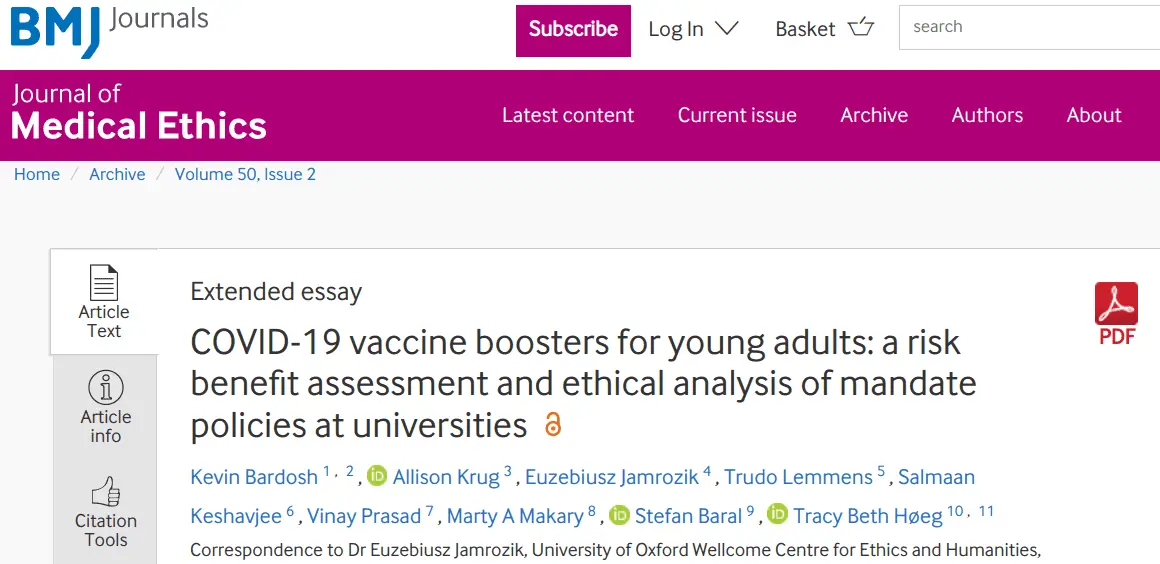Open Allison Krug's ORCID icon
The image size is (1160, 564).
coord(377,476)
